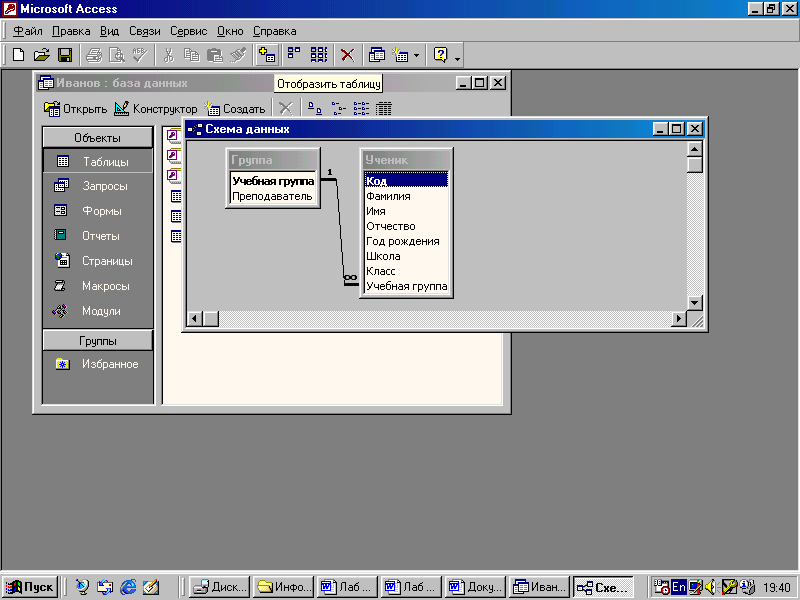Viewport: 800px width, 600px height.
Task: Open the Сервис menu
Action: pyautogui.click(x=188, y=31)
